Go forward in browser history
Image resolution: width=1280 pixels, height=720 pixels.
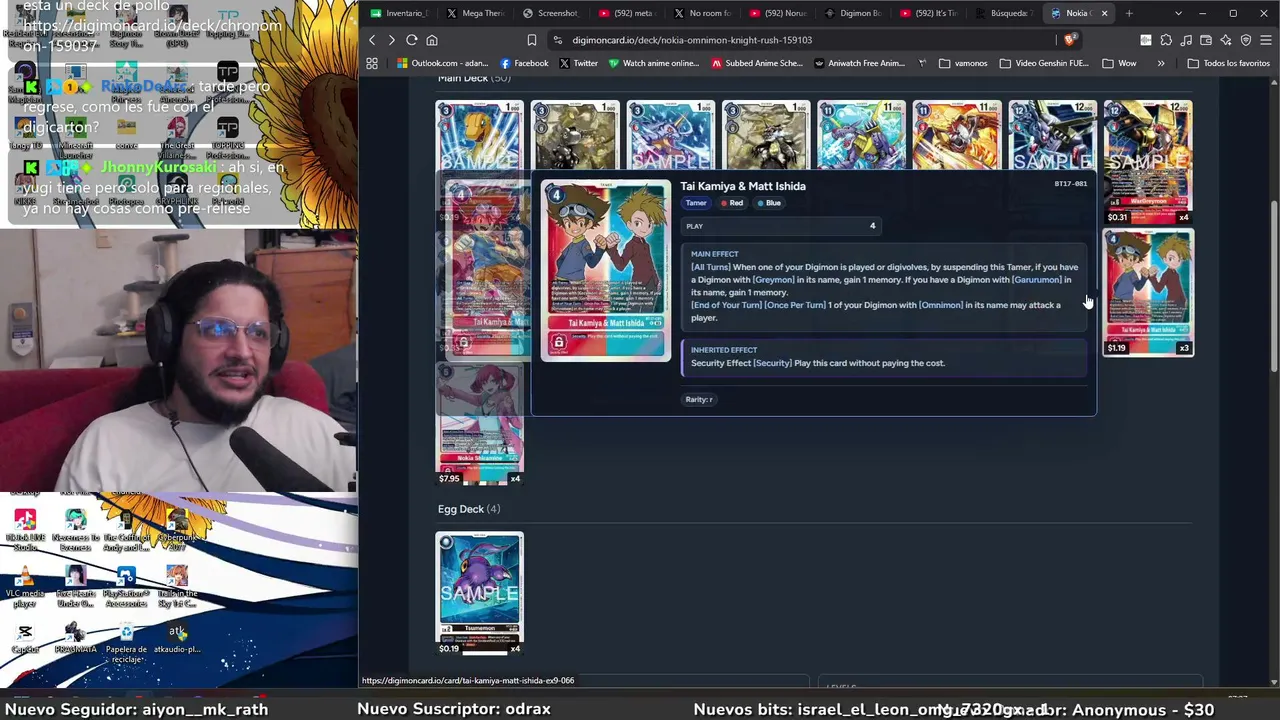pyautogui.click(x=391, y=40)
